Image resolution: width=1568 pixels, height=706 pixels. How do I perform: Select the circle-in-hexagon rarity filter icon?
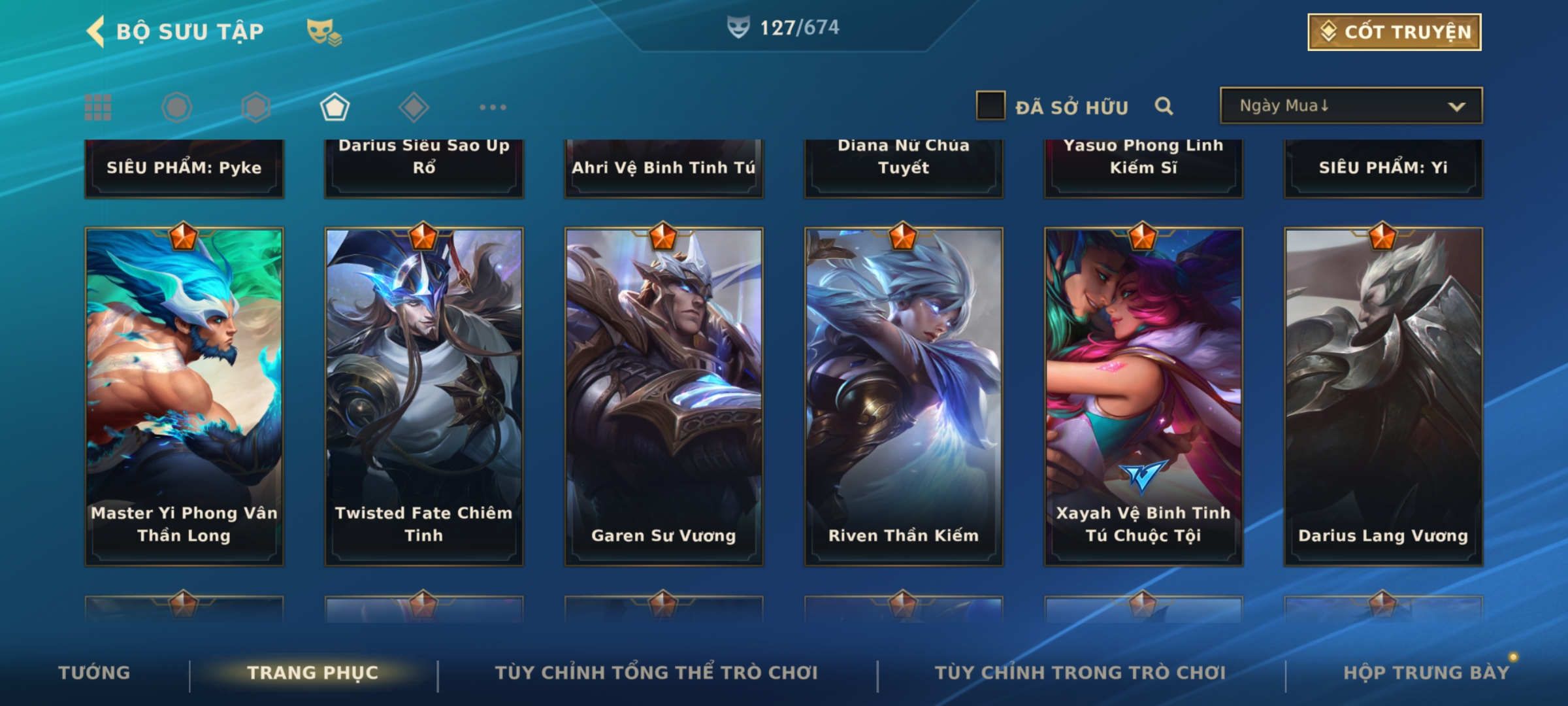click(x=177, y=107)
